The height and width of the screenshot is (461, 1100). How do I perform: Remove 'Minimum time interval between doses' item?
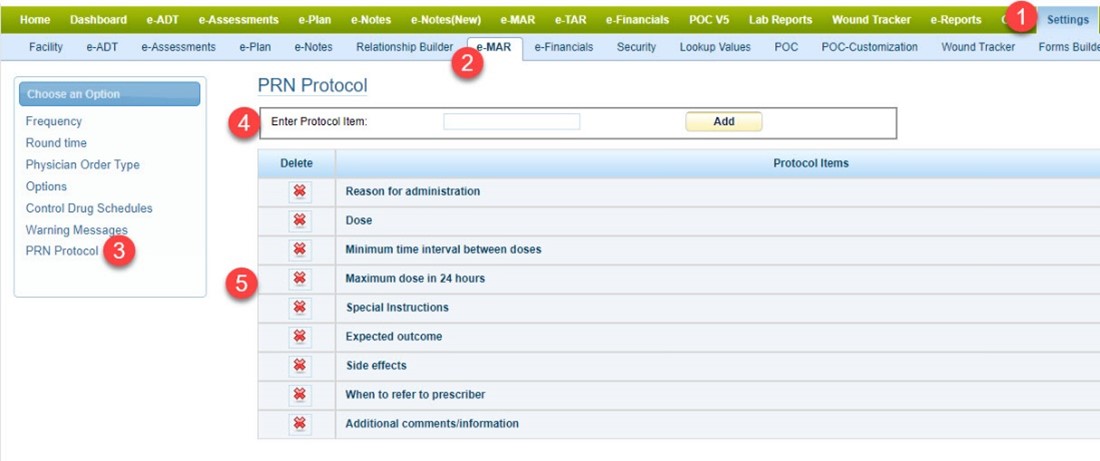(299, 249)
